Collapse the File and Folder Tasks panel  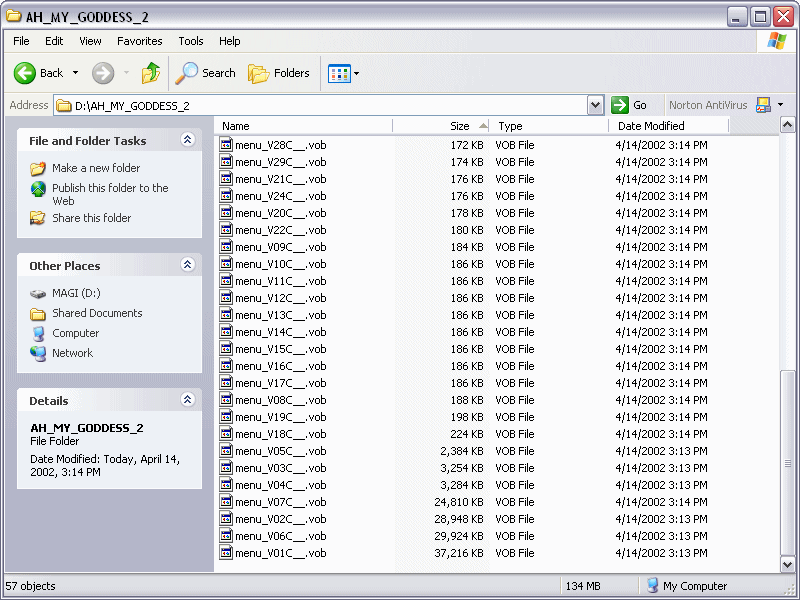pyautogui.click(x=187, y=141)
